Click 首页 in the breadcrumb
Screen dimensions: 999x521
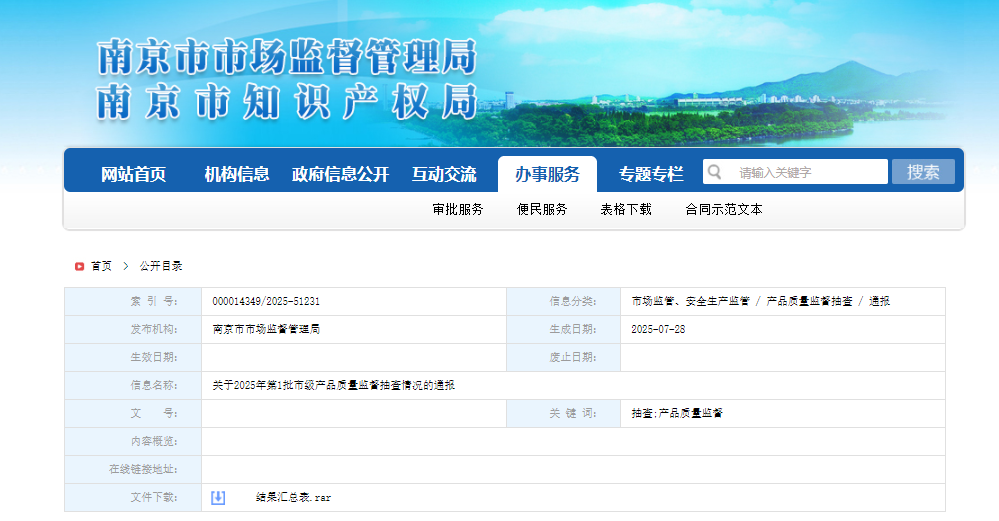[x=101, y=266]
